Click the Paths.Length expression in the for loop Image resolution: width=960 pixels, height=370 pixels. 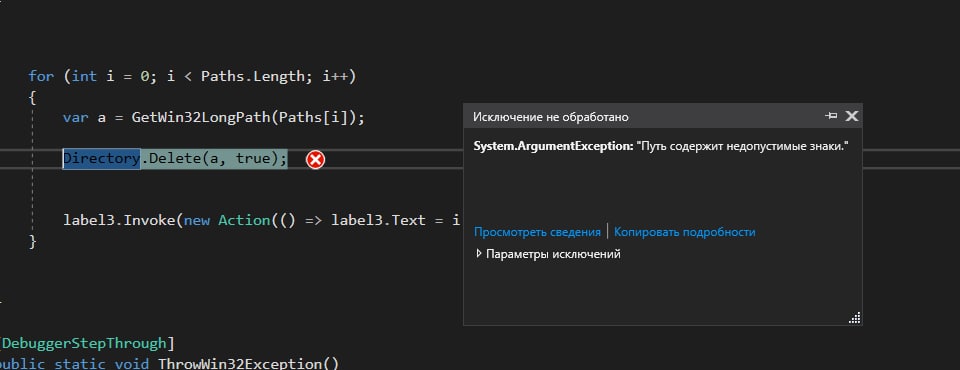tap(257, 77)
